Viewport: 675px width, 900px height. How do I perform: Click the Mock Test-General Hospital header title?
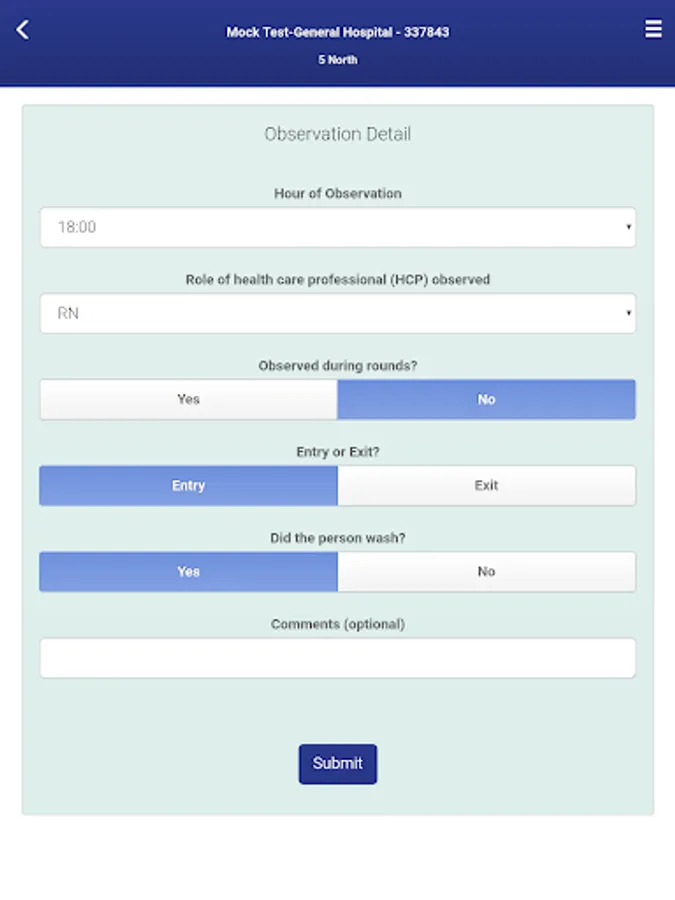click(337, 32)
